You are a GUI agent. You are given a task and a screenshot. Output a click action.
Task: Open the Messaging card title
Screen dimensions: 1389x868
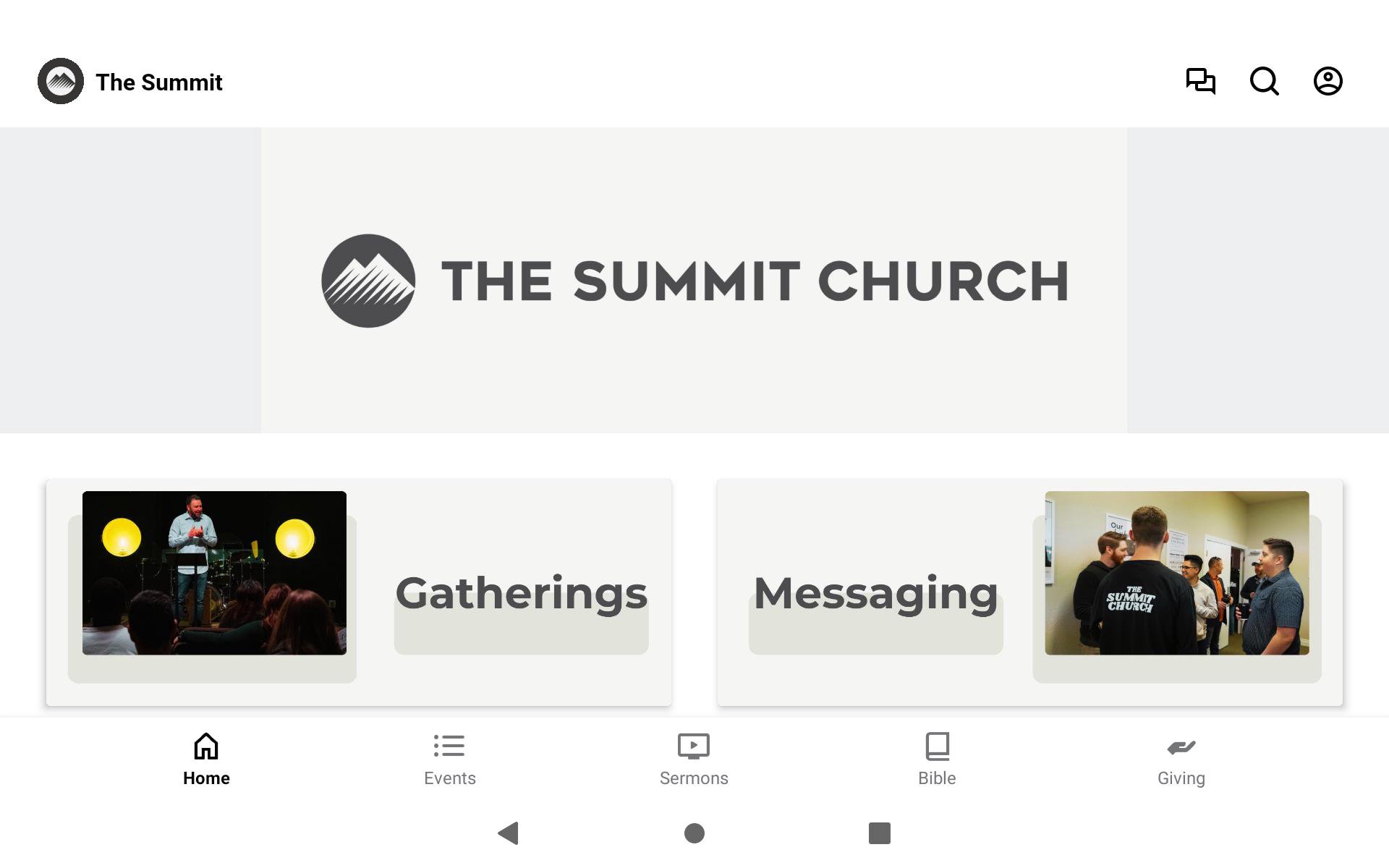[x=875, y=593]
